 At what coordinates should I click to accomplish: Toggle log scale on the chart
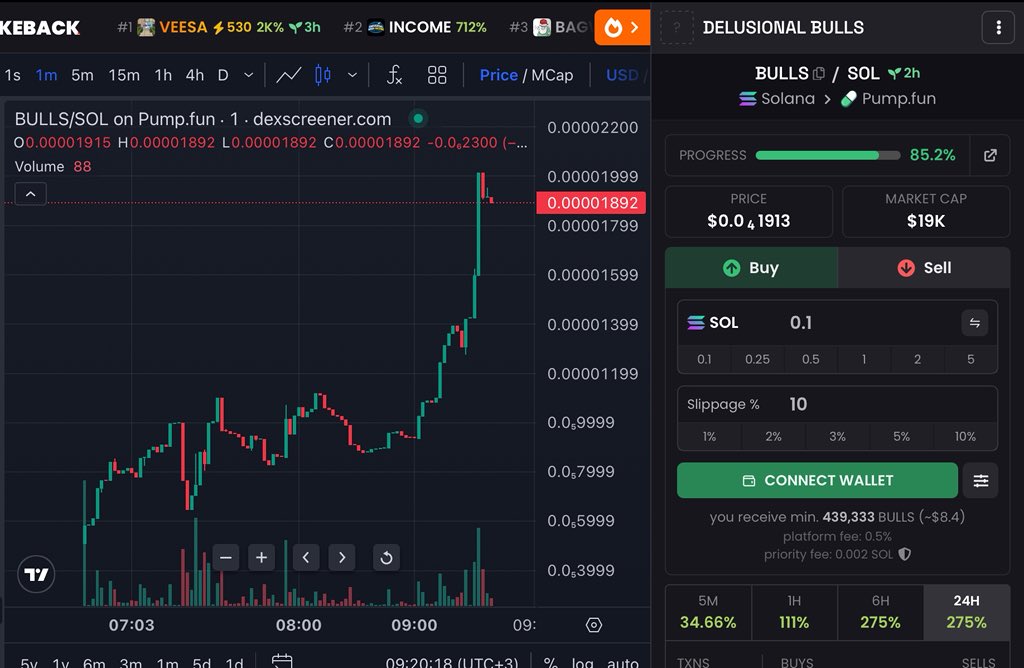(583, 662)
